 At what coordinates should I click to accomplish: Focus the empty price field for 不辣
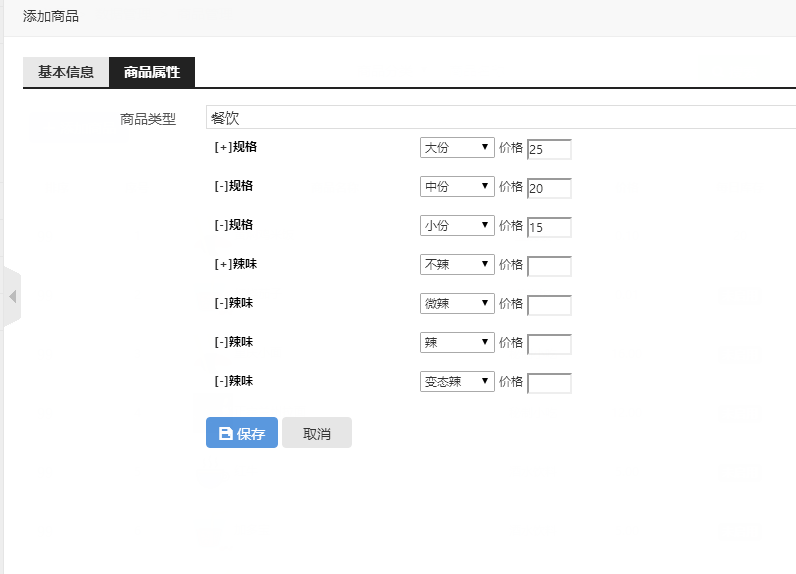(x=549, y=266)
